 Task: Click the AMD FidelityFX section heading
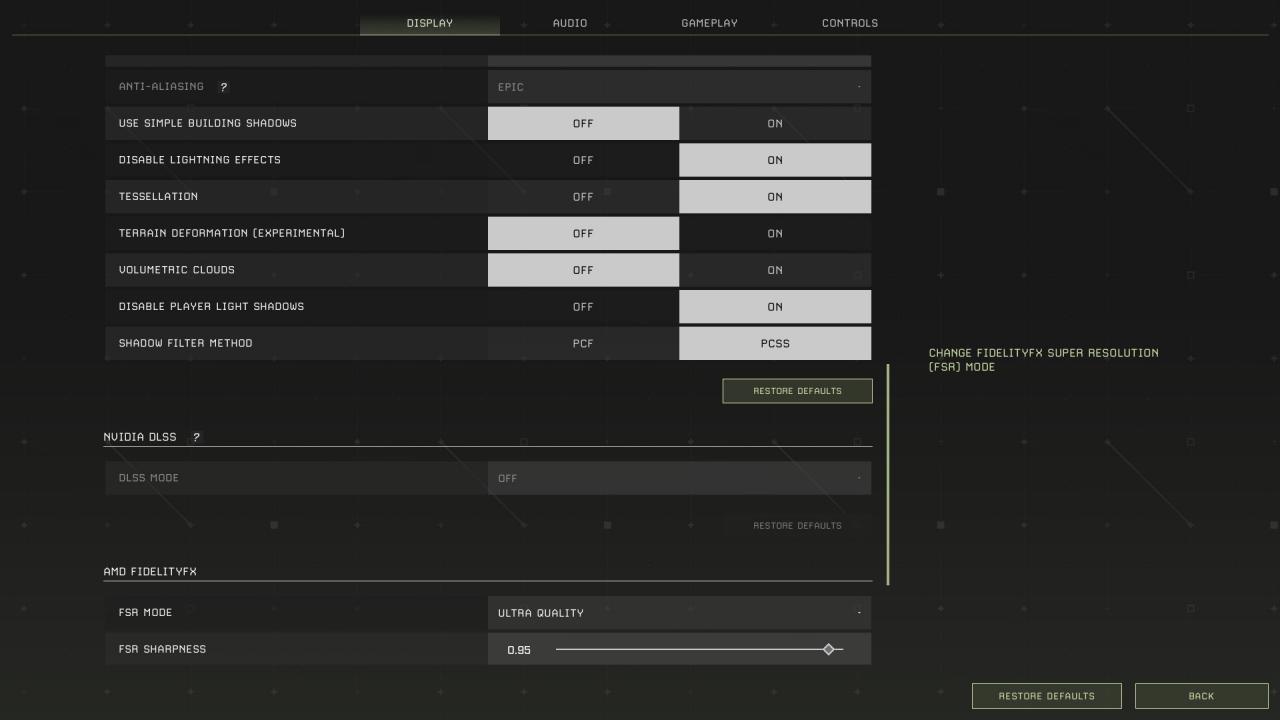pos(150,572)
